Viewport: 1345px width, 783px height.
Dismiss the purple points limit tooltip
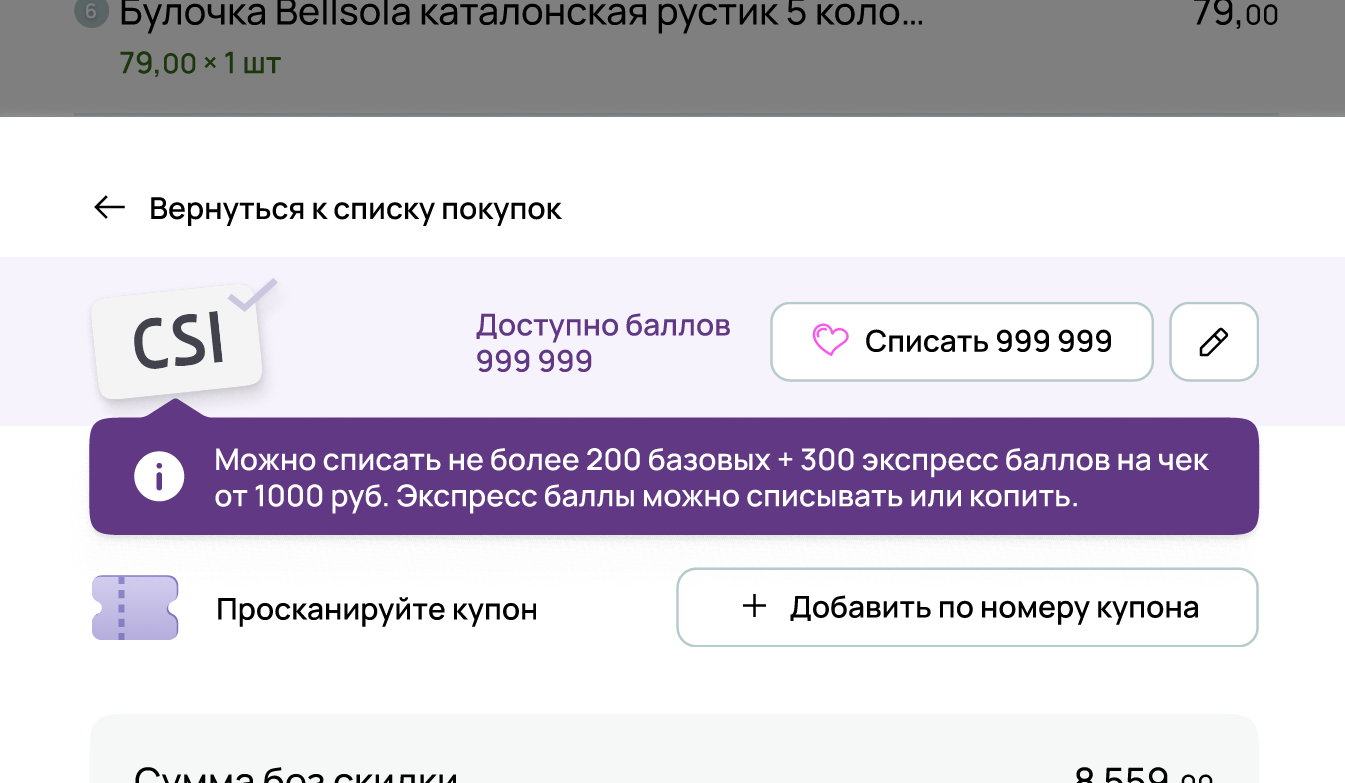point(675,476)
